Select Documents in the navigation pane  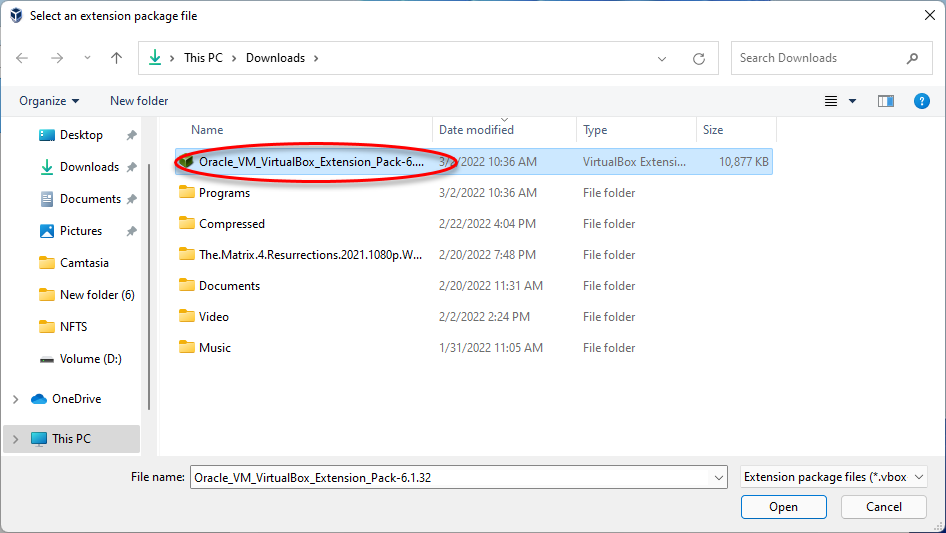click(90, 199)
